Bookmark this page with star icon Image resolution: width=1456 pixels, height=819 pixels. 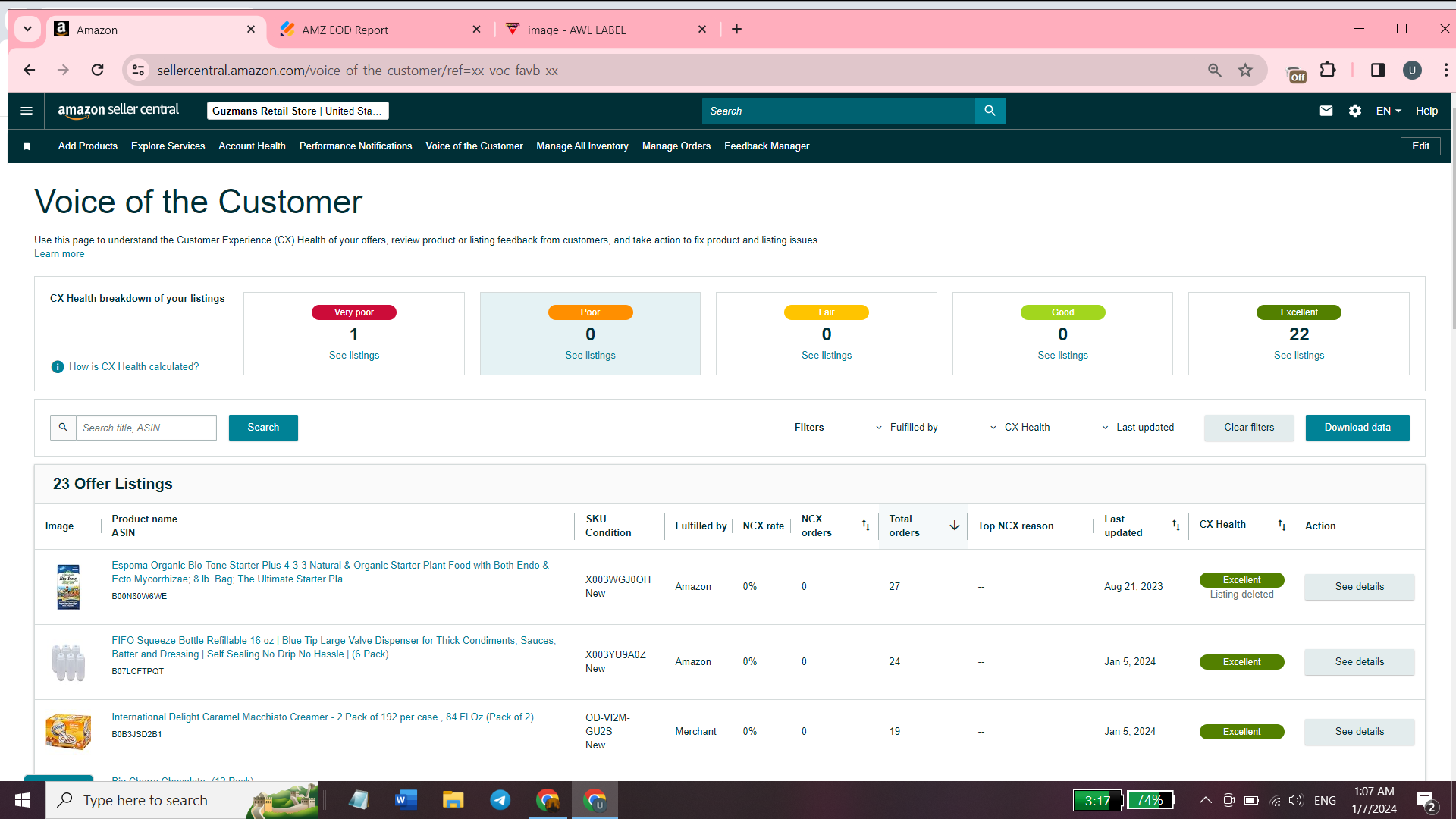pyautogui.click(x=1245, y=71)
